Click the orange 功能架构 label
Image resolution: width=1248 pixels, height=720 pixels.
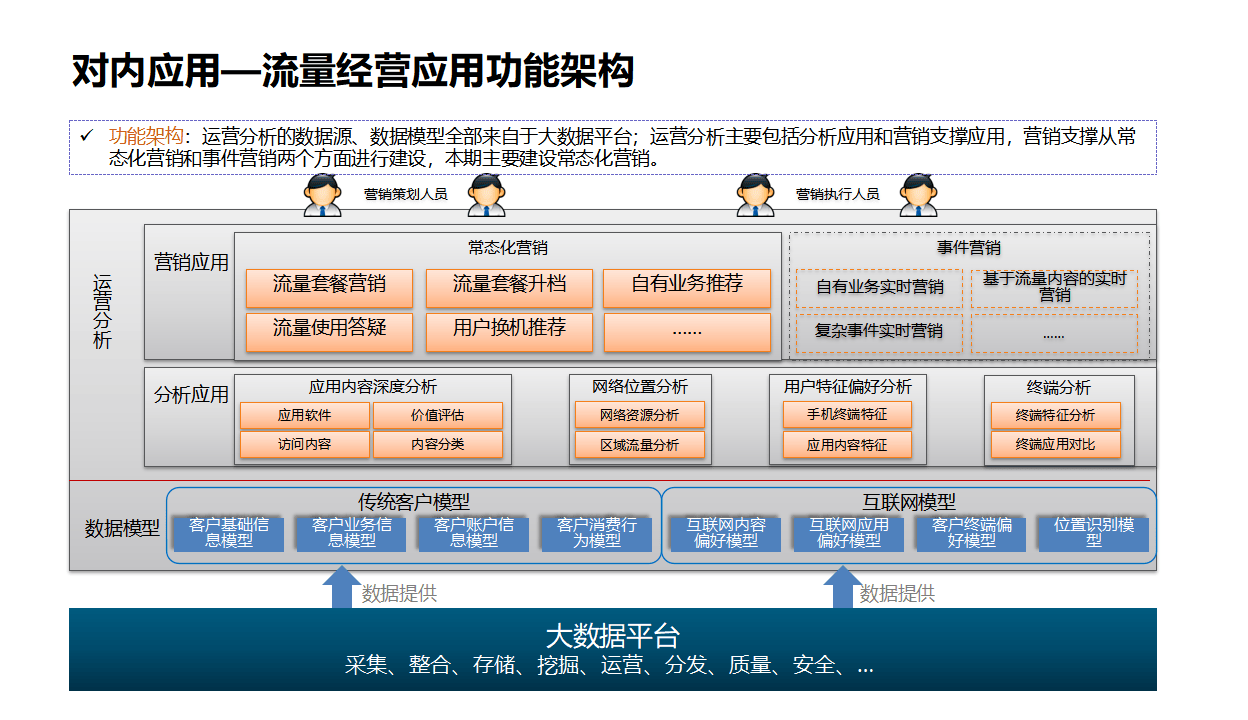146,136
